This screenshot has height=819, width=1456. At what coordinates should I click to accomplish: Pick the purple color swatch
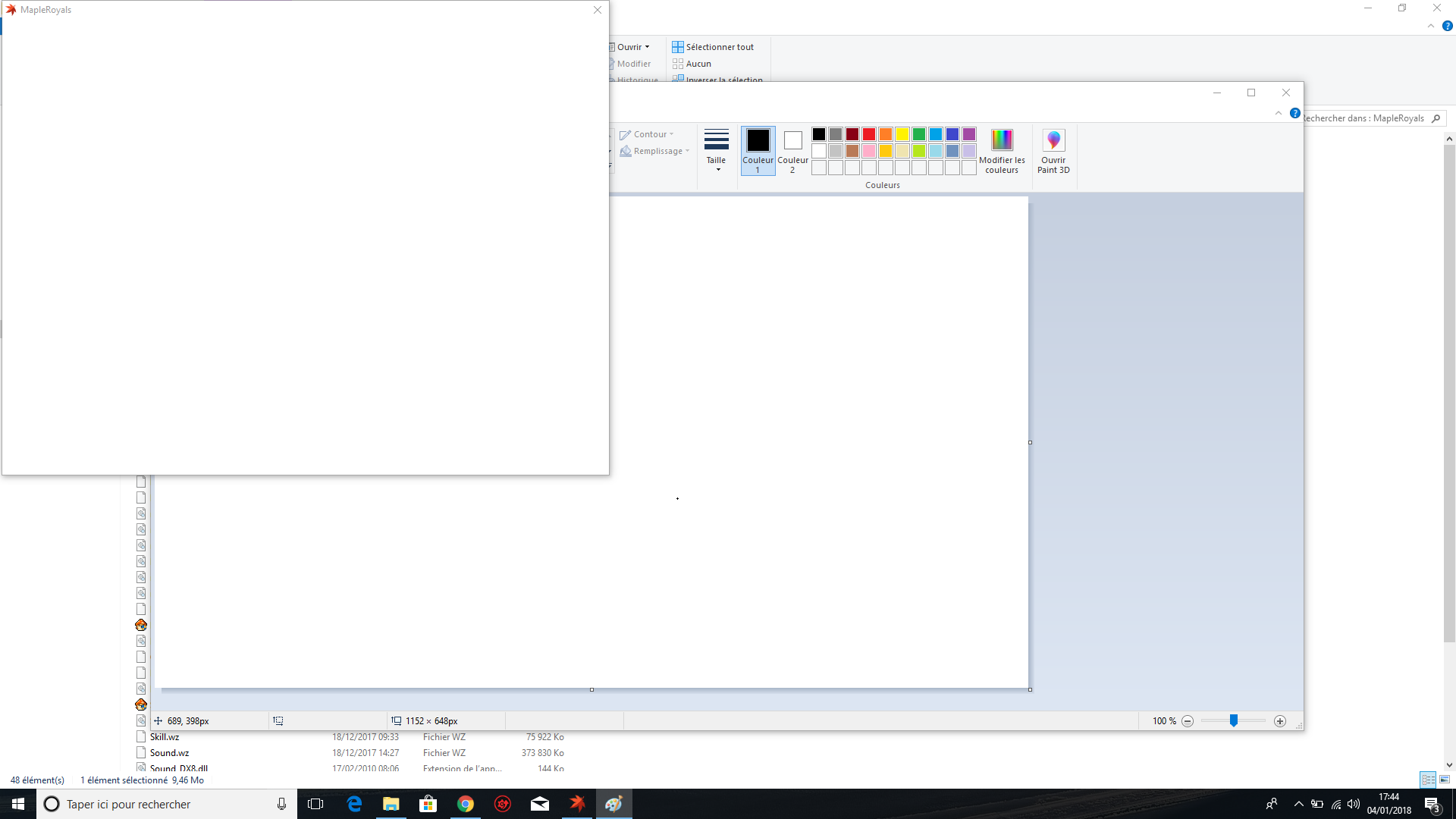click(x=969, y=134)
